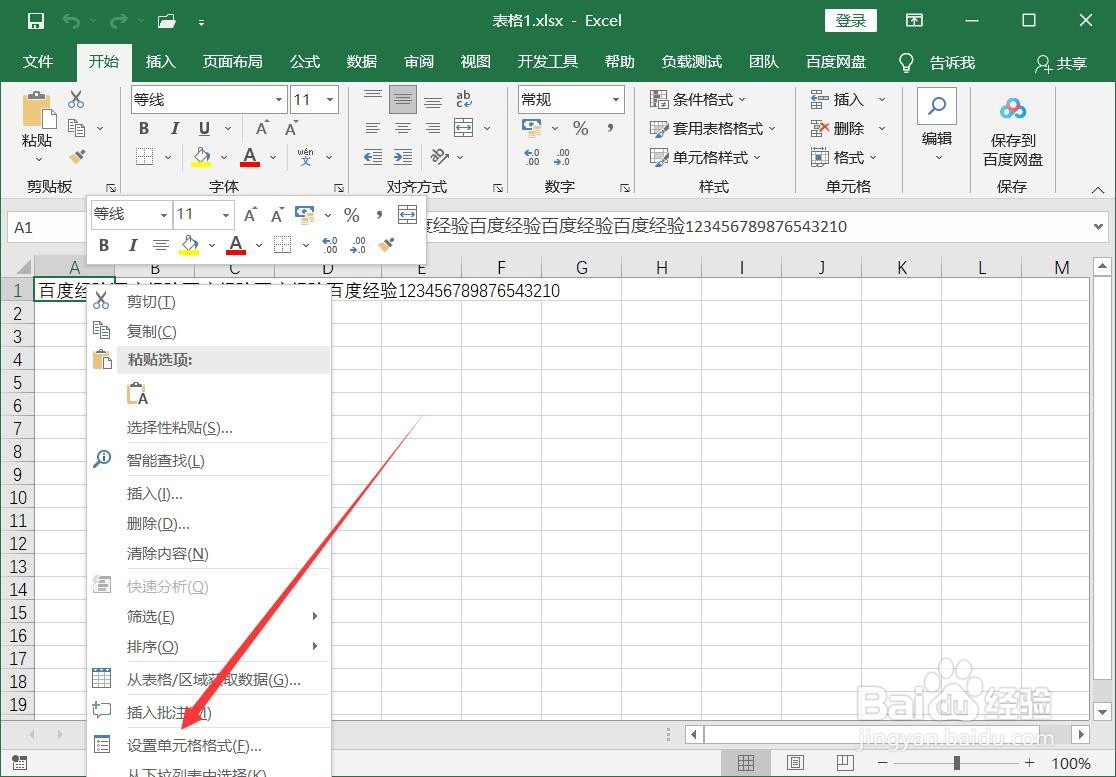This screenshot has height=777, width=1116.
Task: Select column H header
Action: coord(661,268)
